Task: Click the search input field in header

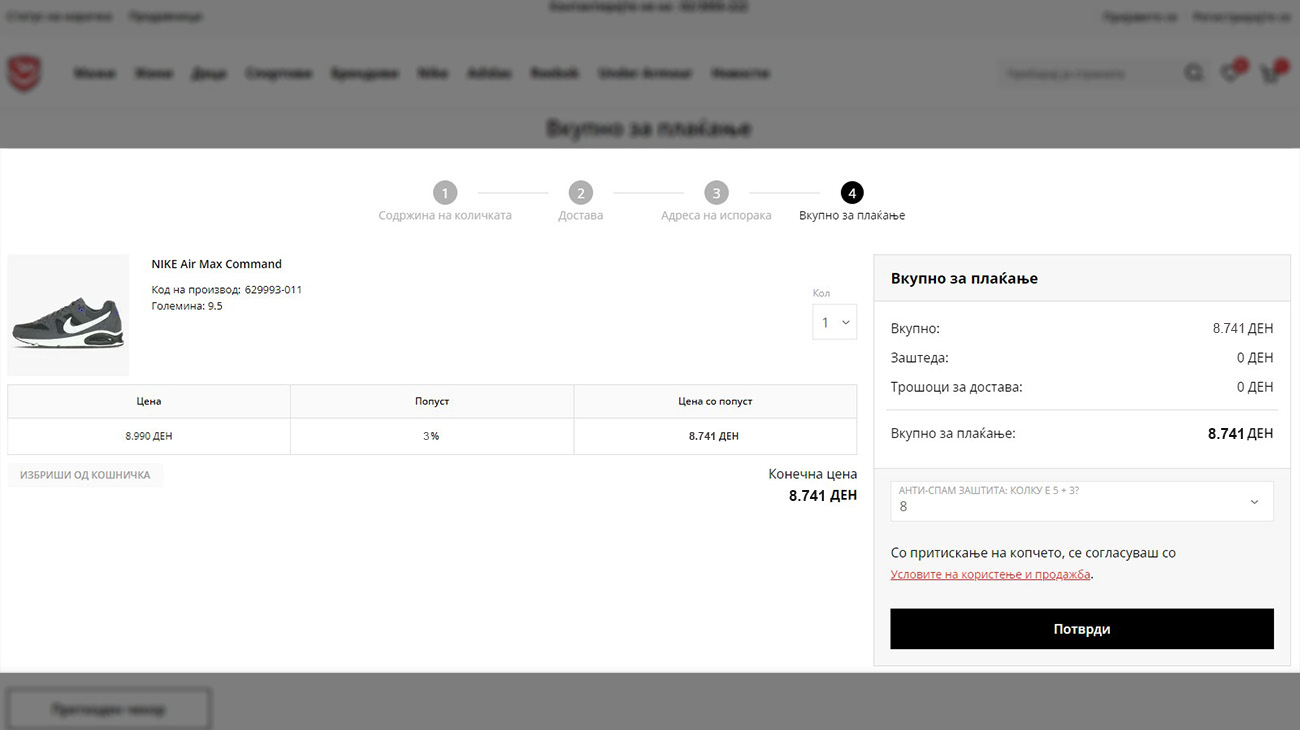Action: 1088,73
